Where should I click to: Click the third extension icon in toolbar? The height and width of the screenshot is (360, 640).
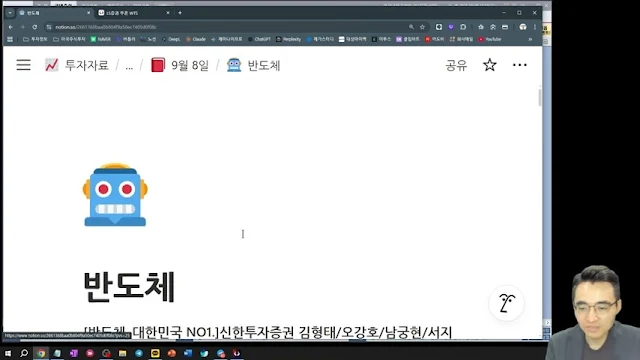(463, 27)
